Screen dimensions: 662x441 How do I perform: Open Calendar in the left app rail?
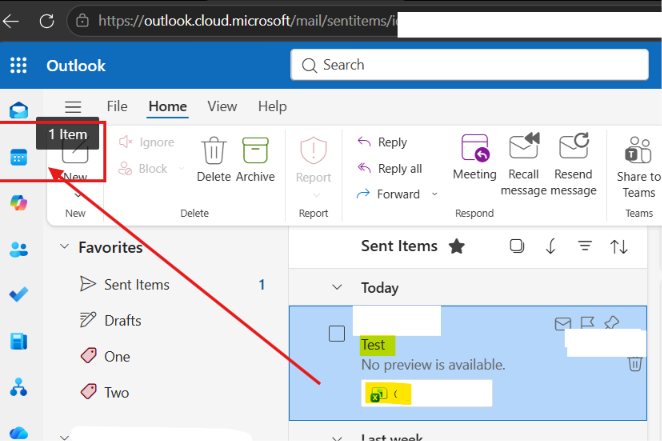(x=19, y=157)
